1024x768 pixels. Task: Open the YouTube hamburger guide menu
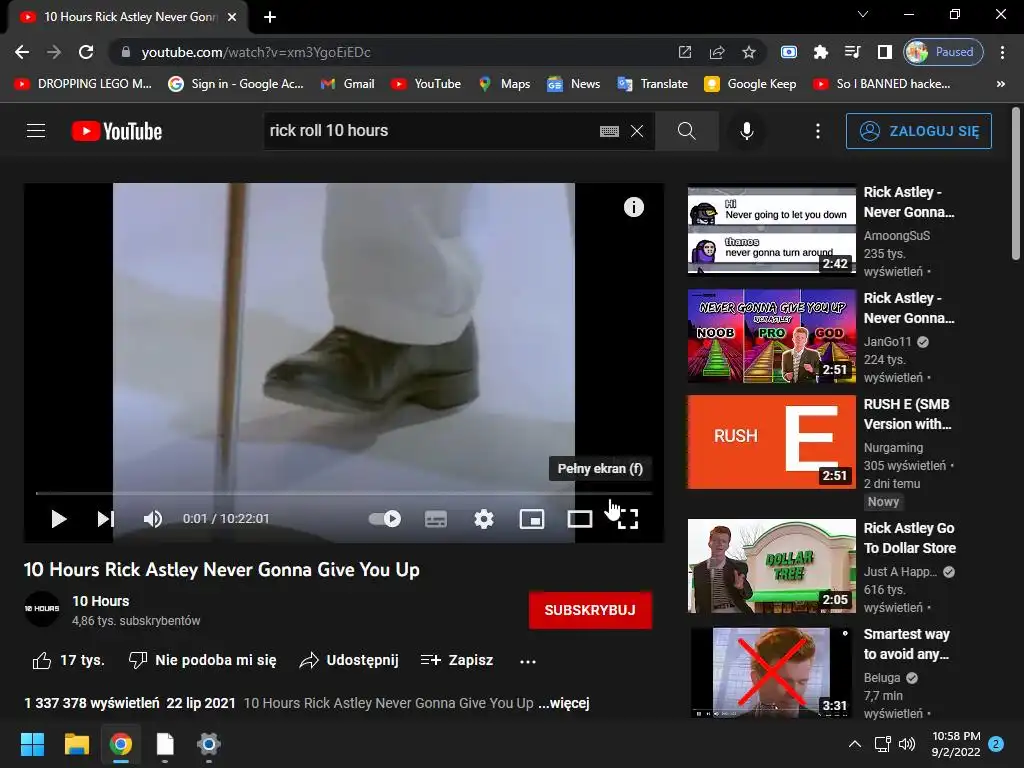[x=36, y=131]
